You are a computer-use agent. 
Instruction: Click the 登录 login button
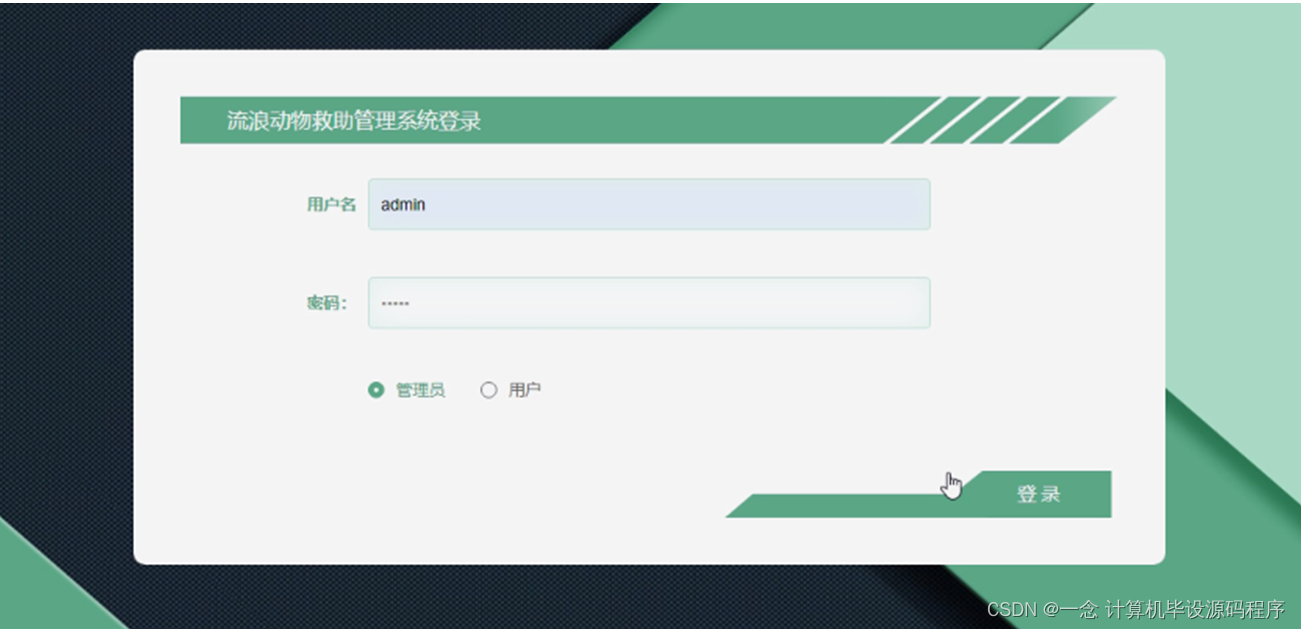[1039, 494]
